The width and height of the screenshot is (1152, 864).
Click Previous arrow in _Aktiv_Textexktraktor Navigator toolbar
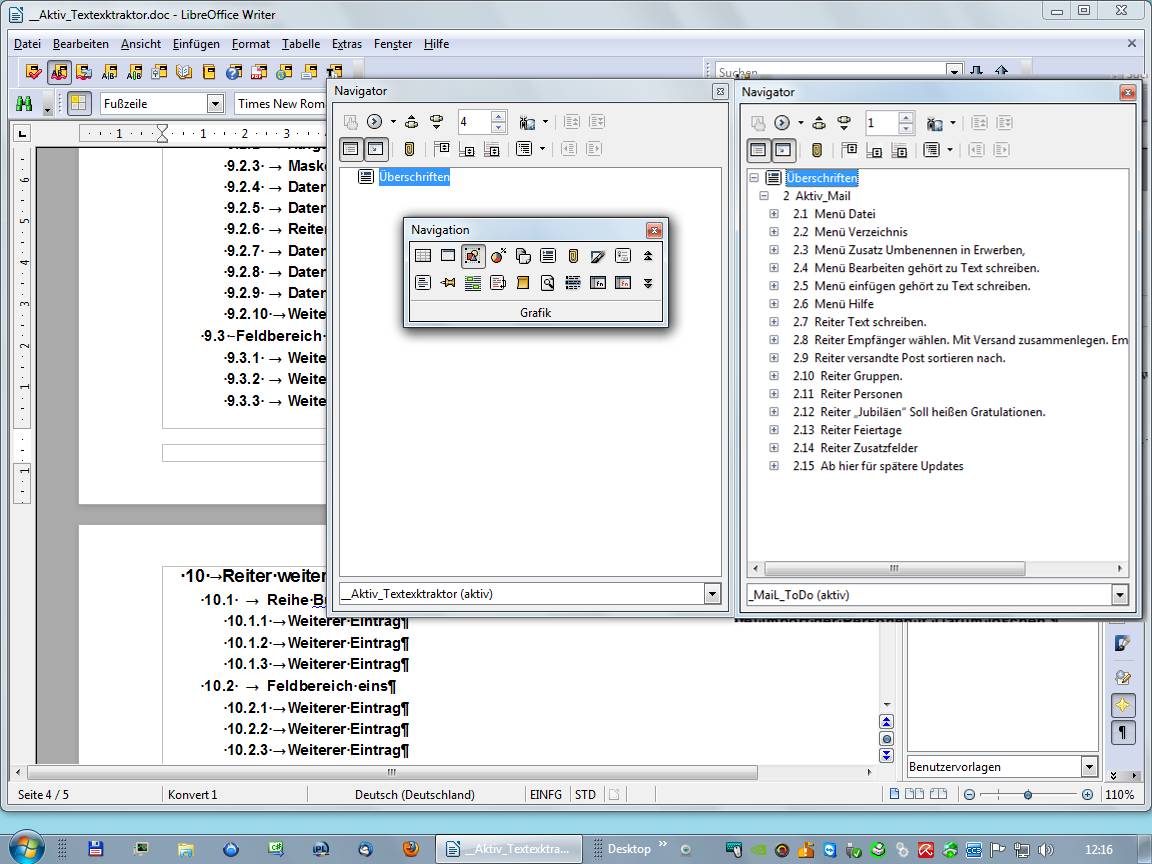point(411,122)
